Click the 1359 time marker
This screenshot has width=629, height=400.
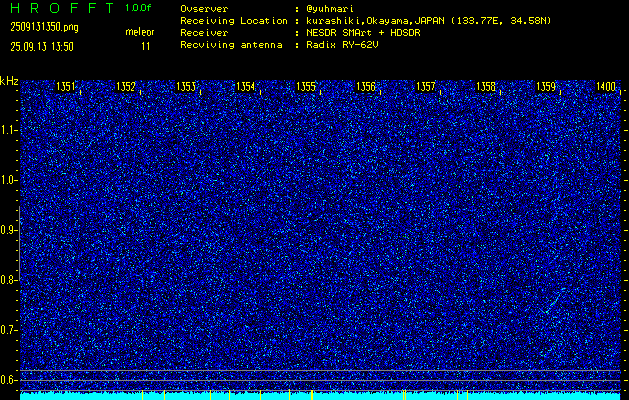coord(546,87)
